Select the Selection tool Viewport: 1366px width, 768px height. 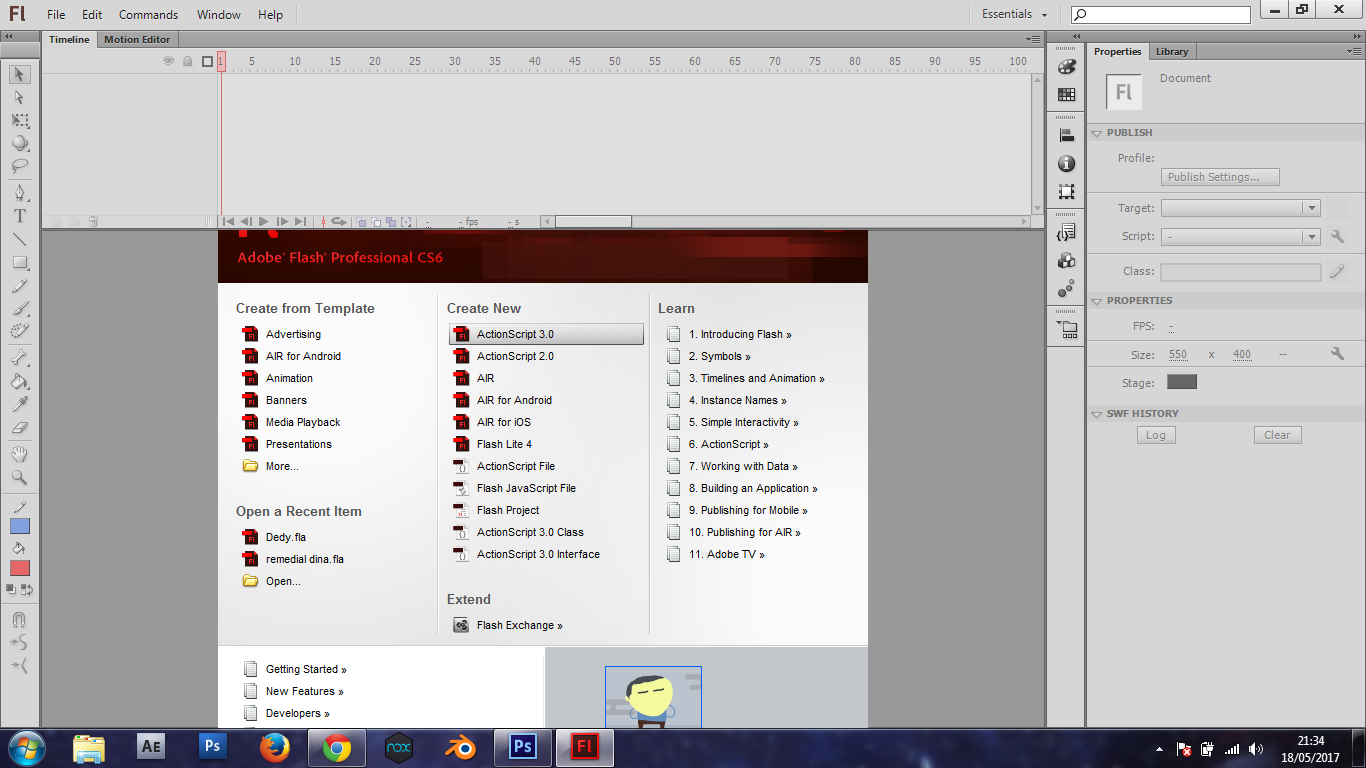tap(19, 75)
